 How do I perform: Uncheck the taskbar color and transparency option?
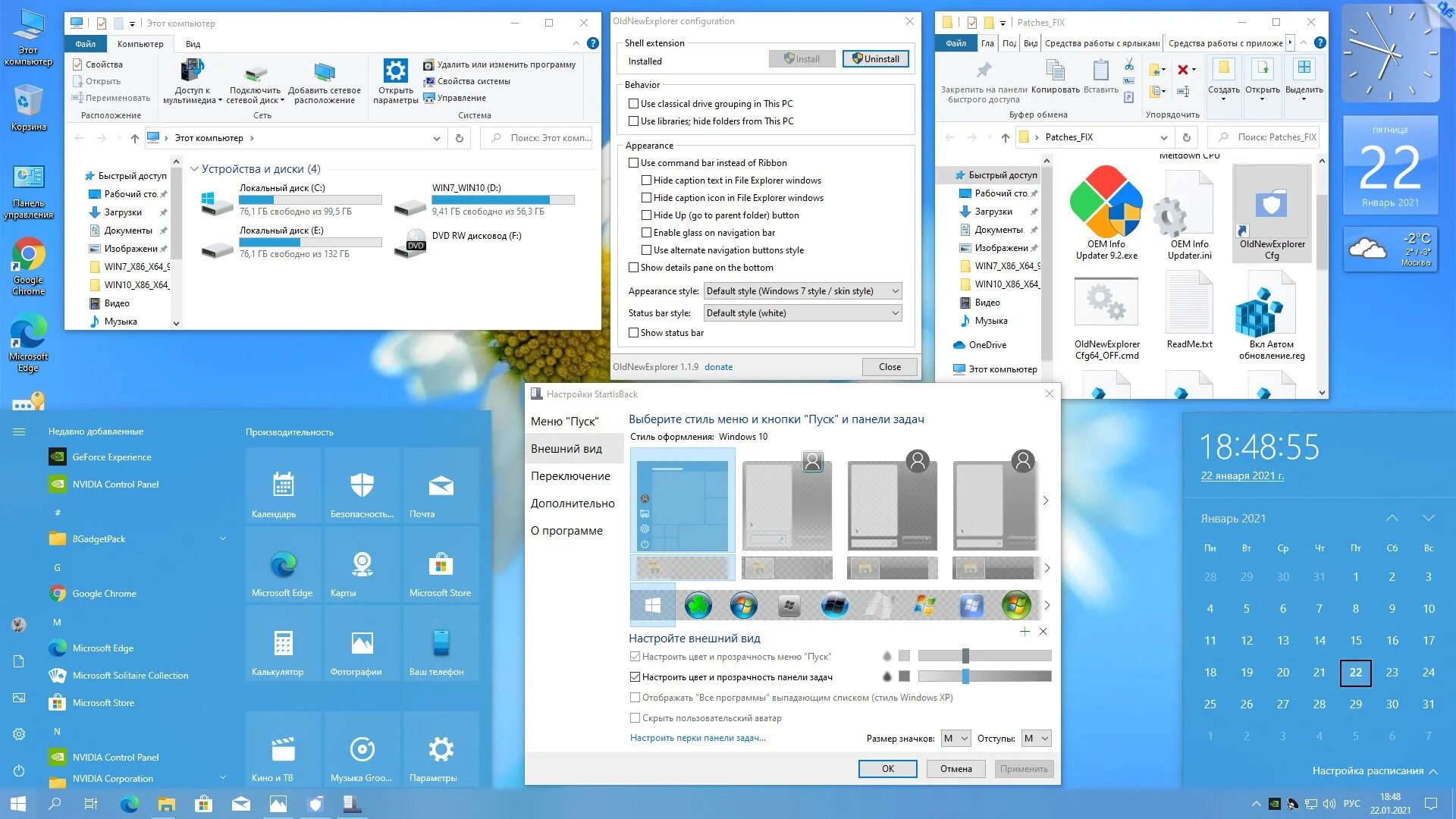(635, 677)
